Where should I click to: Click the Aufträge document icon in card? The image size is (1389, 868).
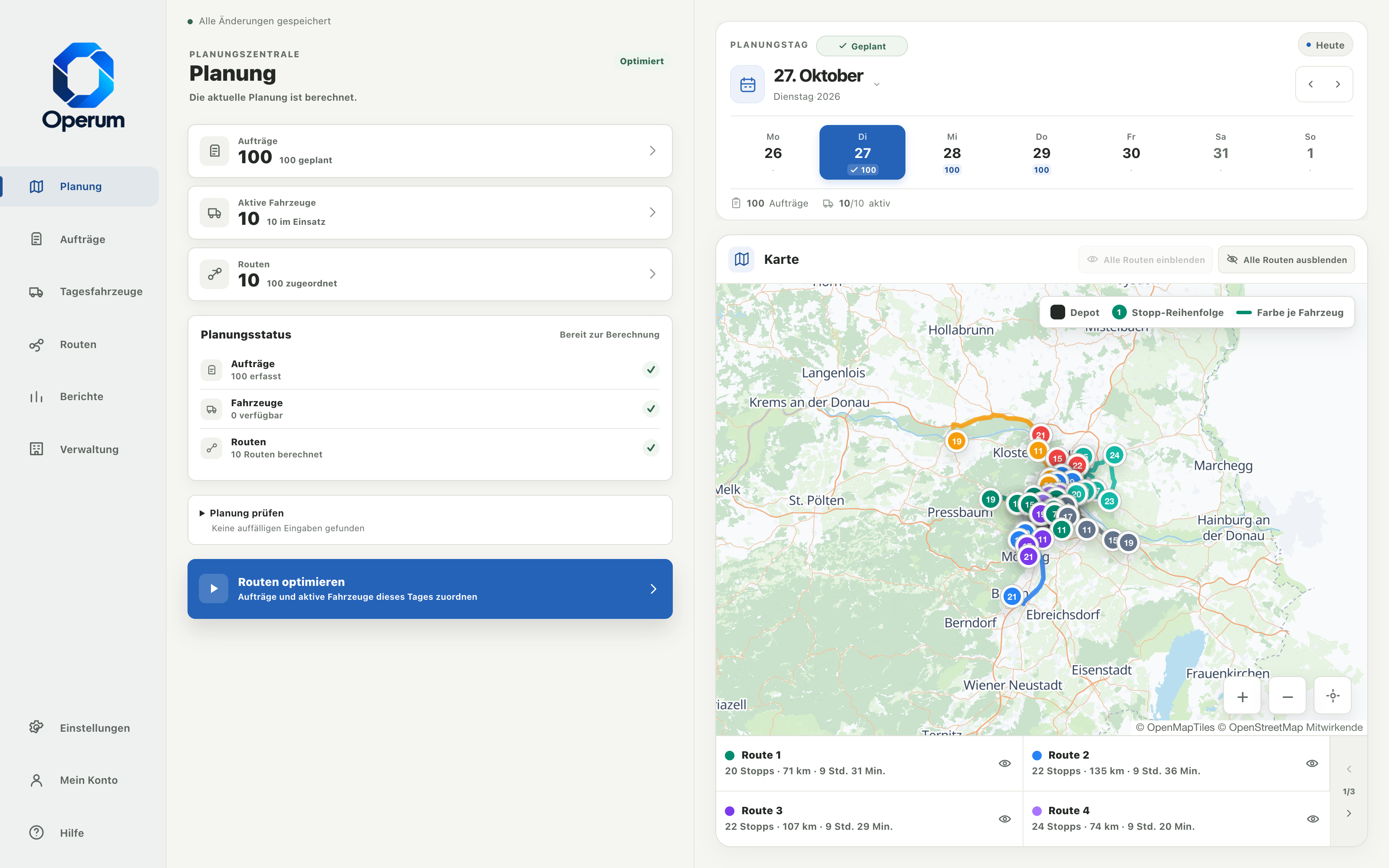[x=214, y=151]
